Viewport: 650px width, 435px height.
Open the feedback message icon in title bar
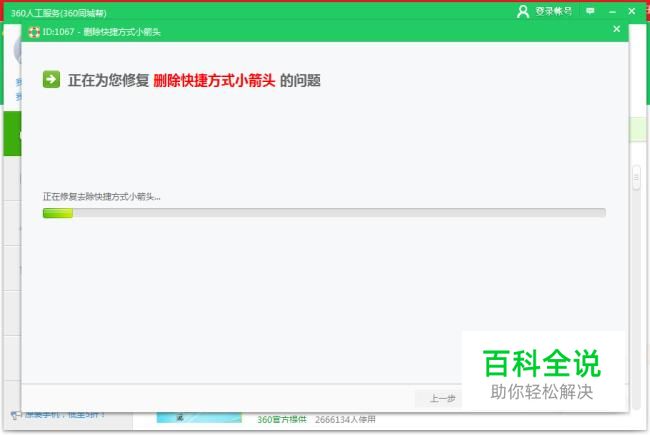point(590,11)
